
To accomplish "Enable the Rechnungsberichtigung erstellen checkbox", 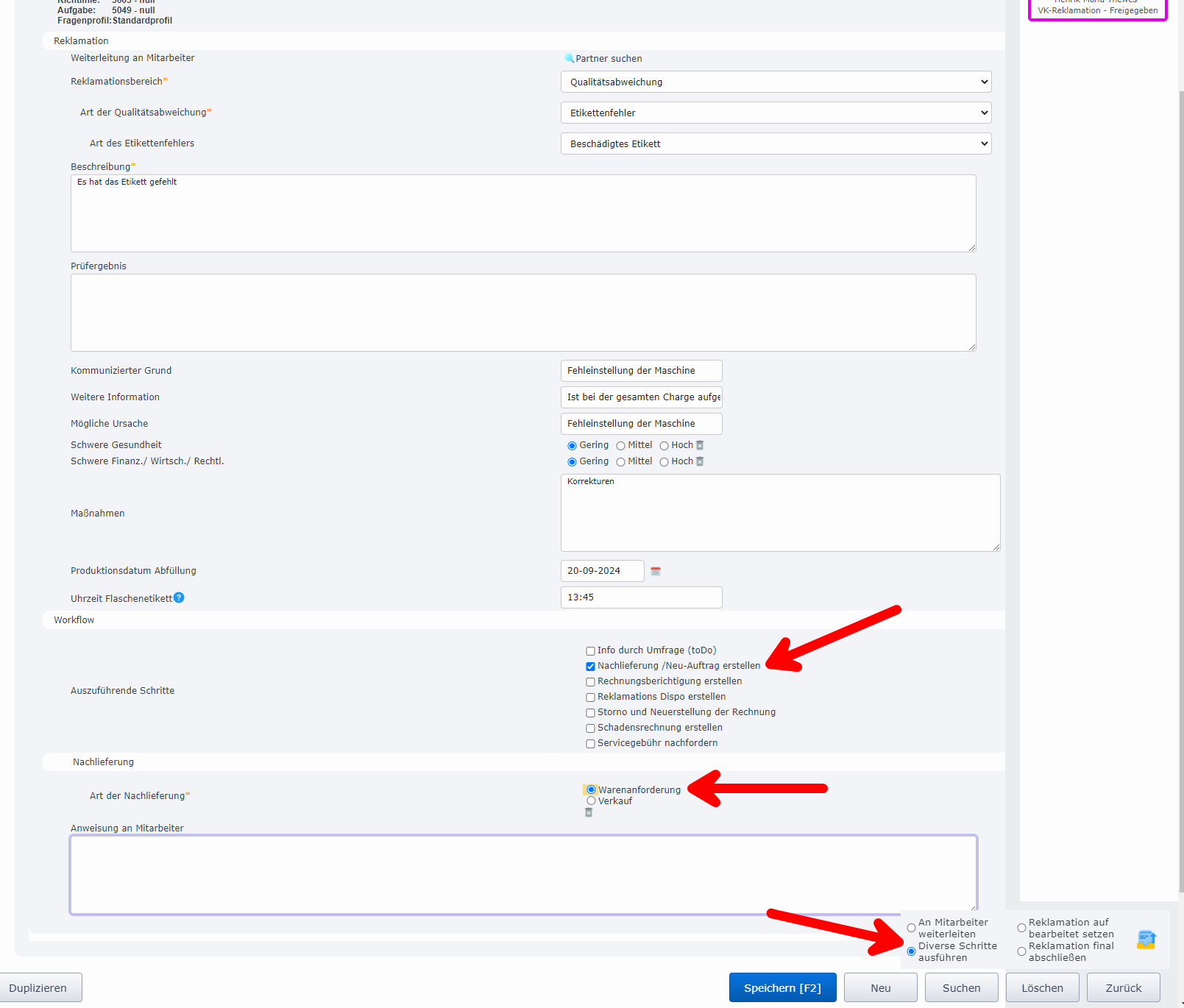I will click(x=590, y=682).
